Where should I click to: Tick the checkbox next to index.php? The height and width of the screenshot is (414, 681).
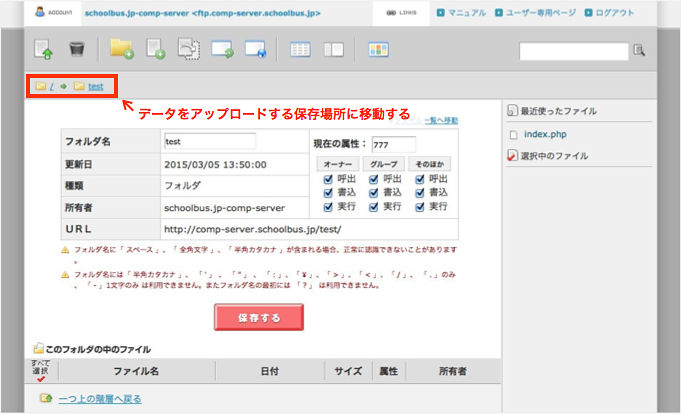[x=513, y=135]
